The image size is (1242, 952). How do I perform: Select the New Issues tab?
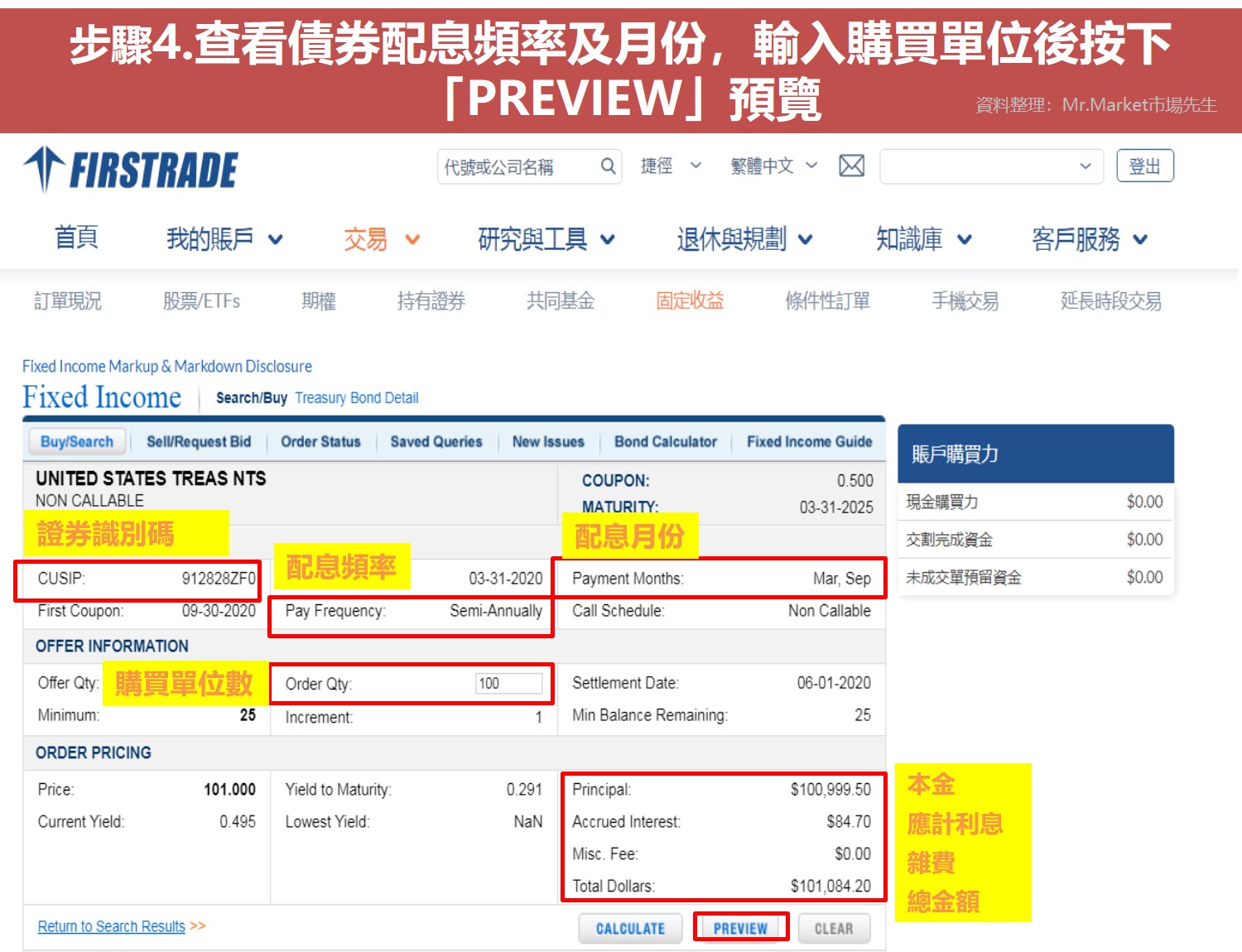click(548, 441)
